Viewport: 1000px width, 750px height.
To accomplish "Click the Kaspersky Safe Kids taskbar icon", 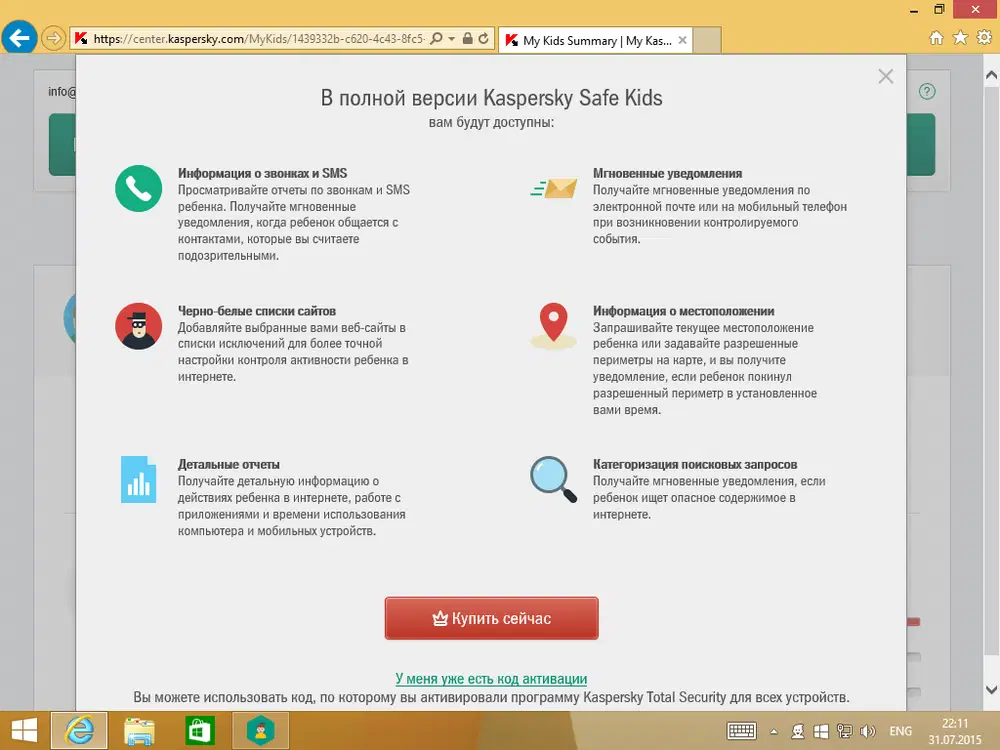I will 261,731.
